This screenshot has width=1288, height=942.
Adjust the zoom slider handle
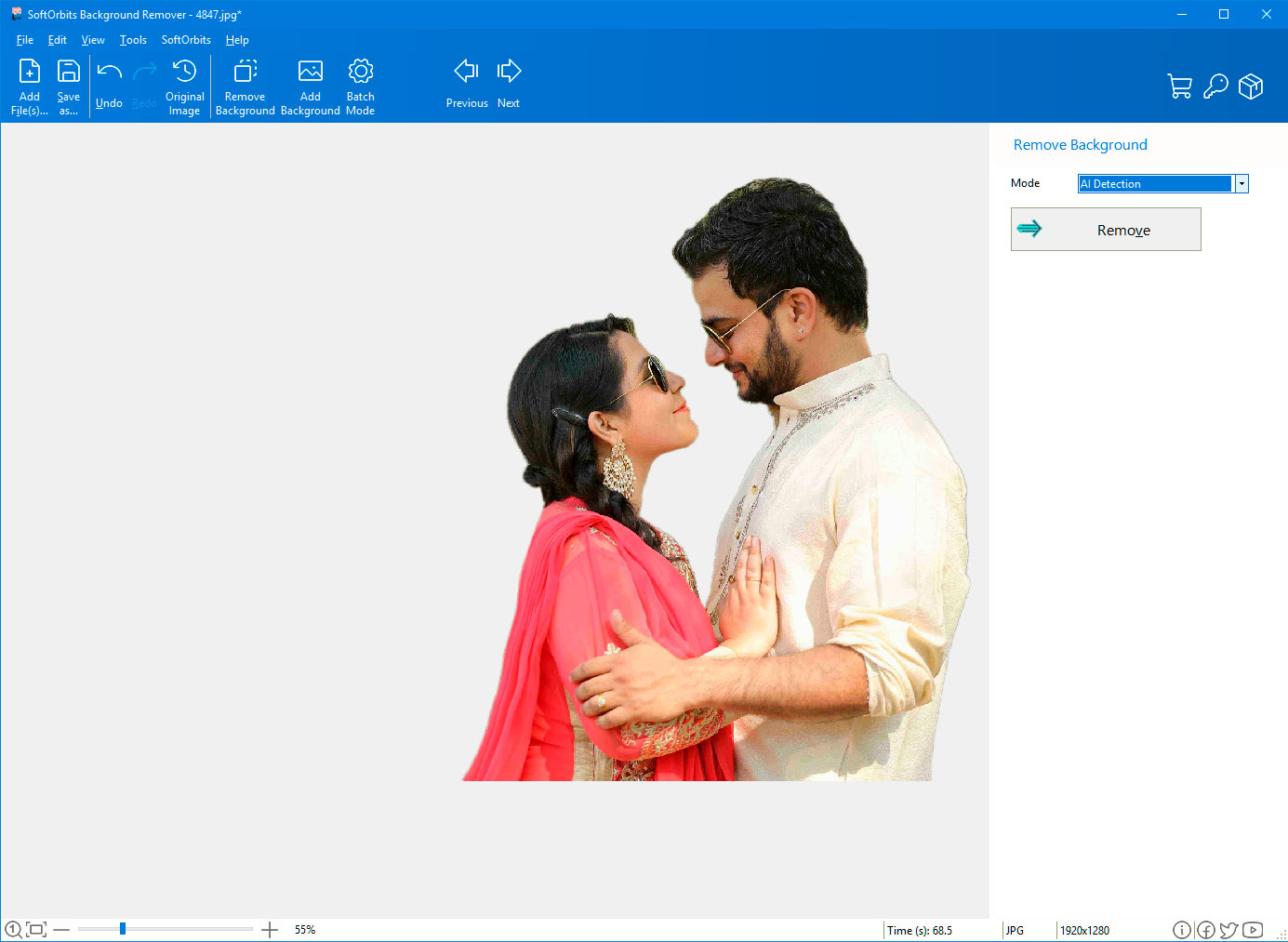(121, 928)
